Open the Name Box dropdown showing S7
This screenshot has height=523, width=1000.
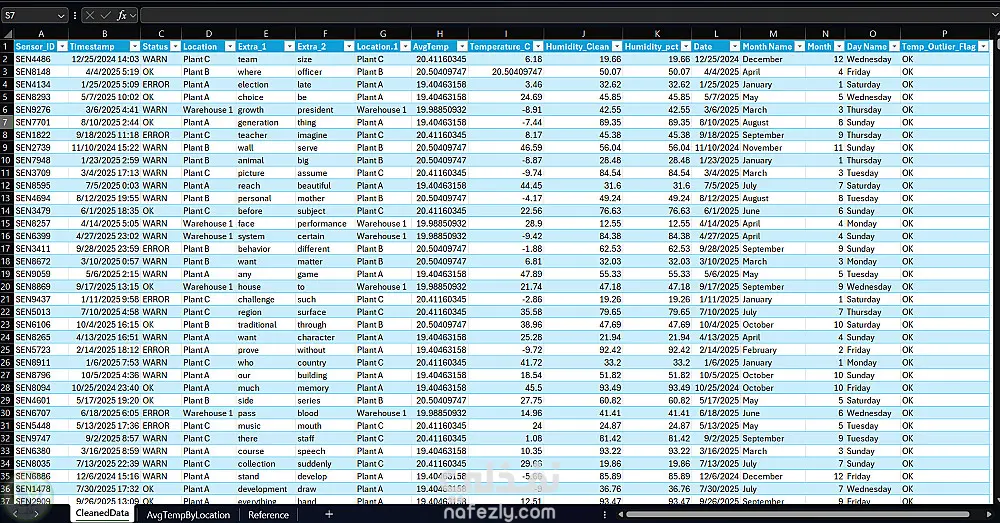tap(61, 15)
